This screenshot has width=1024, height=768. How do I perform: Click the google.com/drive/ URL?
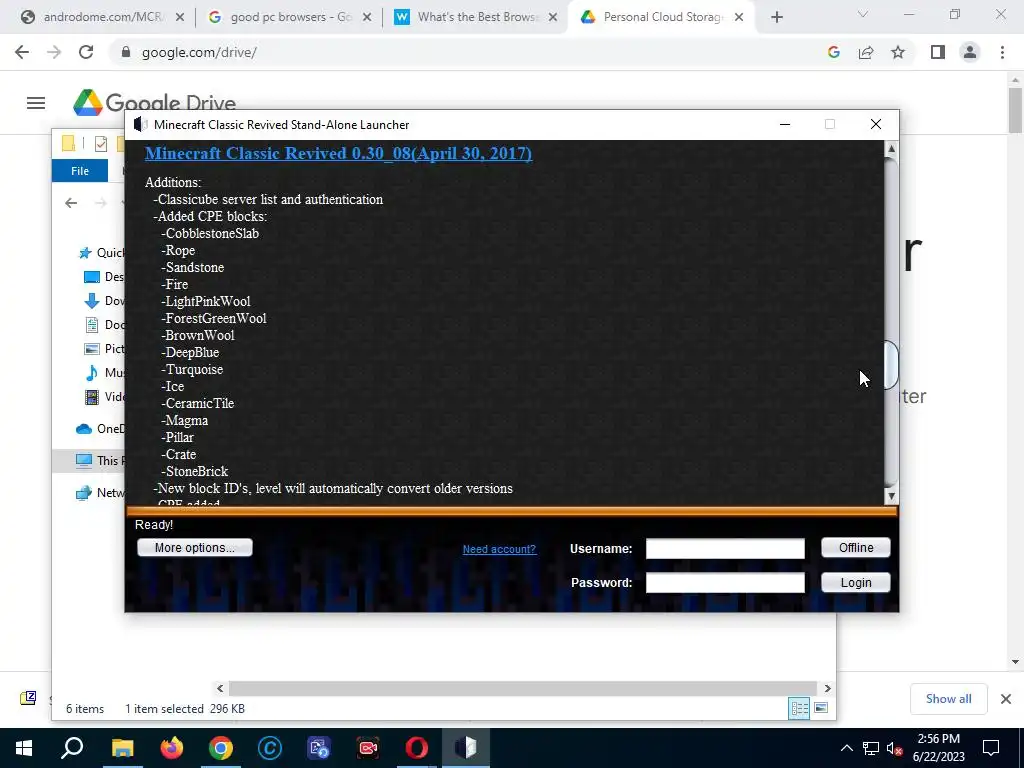[x=199, y=52]
